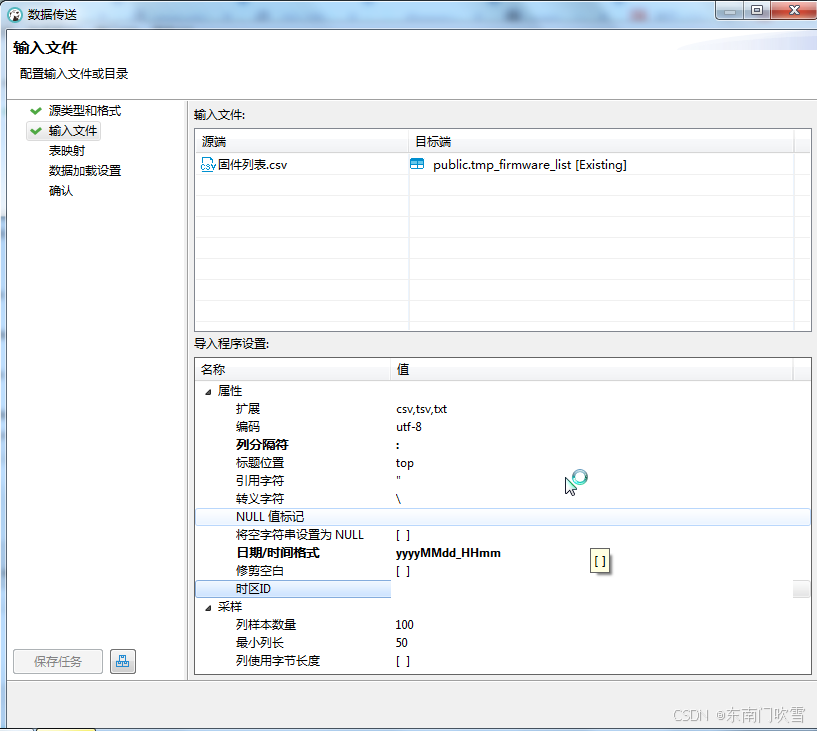Collapse the 采样 section
This screenshot has width=817, height=731.
(208, 607)
